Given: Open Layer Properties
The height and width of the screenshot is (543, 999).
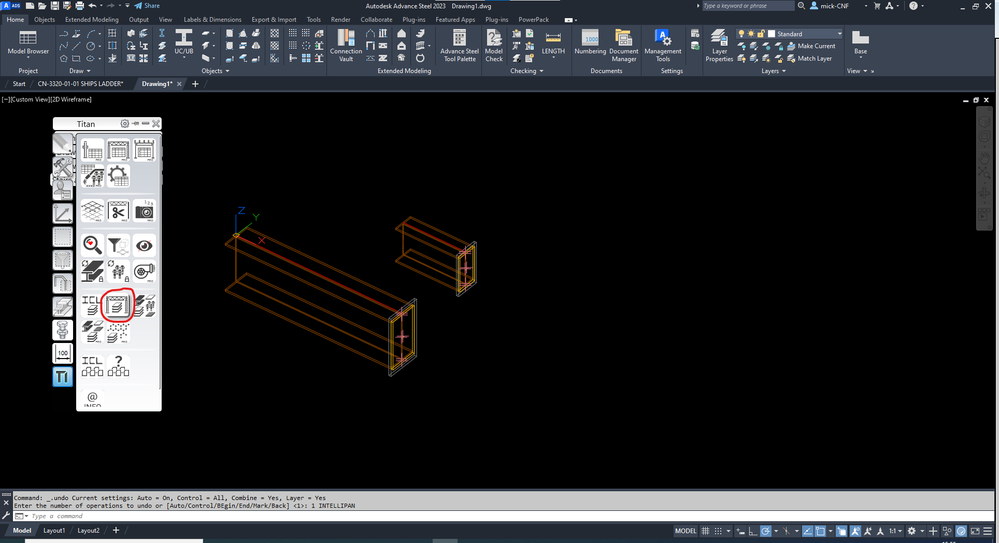Looking at the screenshot, I should (719, 45).
